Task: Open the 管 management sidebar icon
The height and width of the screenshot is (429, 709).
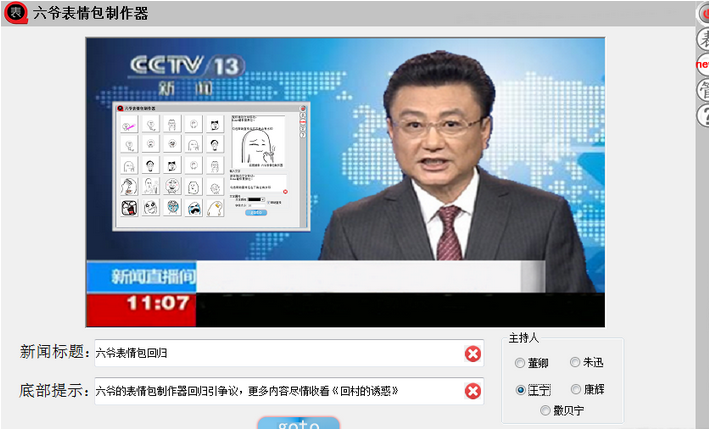Action: point(703,90)
